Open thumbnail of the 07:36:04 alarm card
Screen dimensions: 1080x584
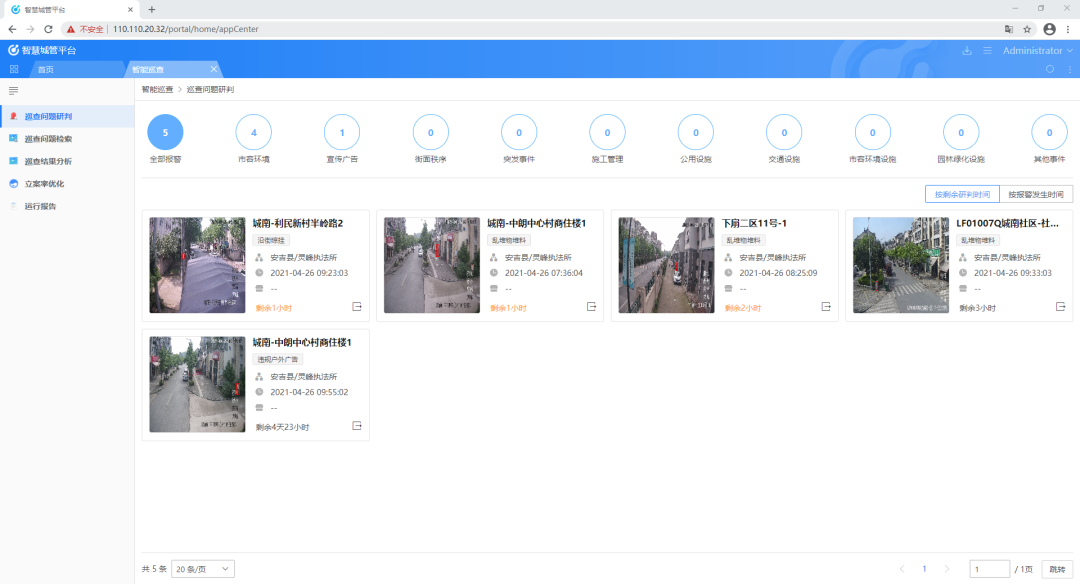pyautogui.click(x=432, y=265)
